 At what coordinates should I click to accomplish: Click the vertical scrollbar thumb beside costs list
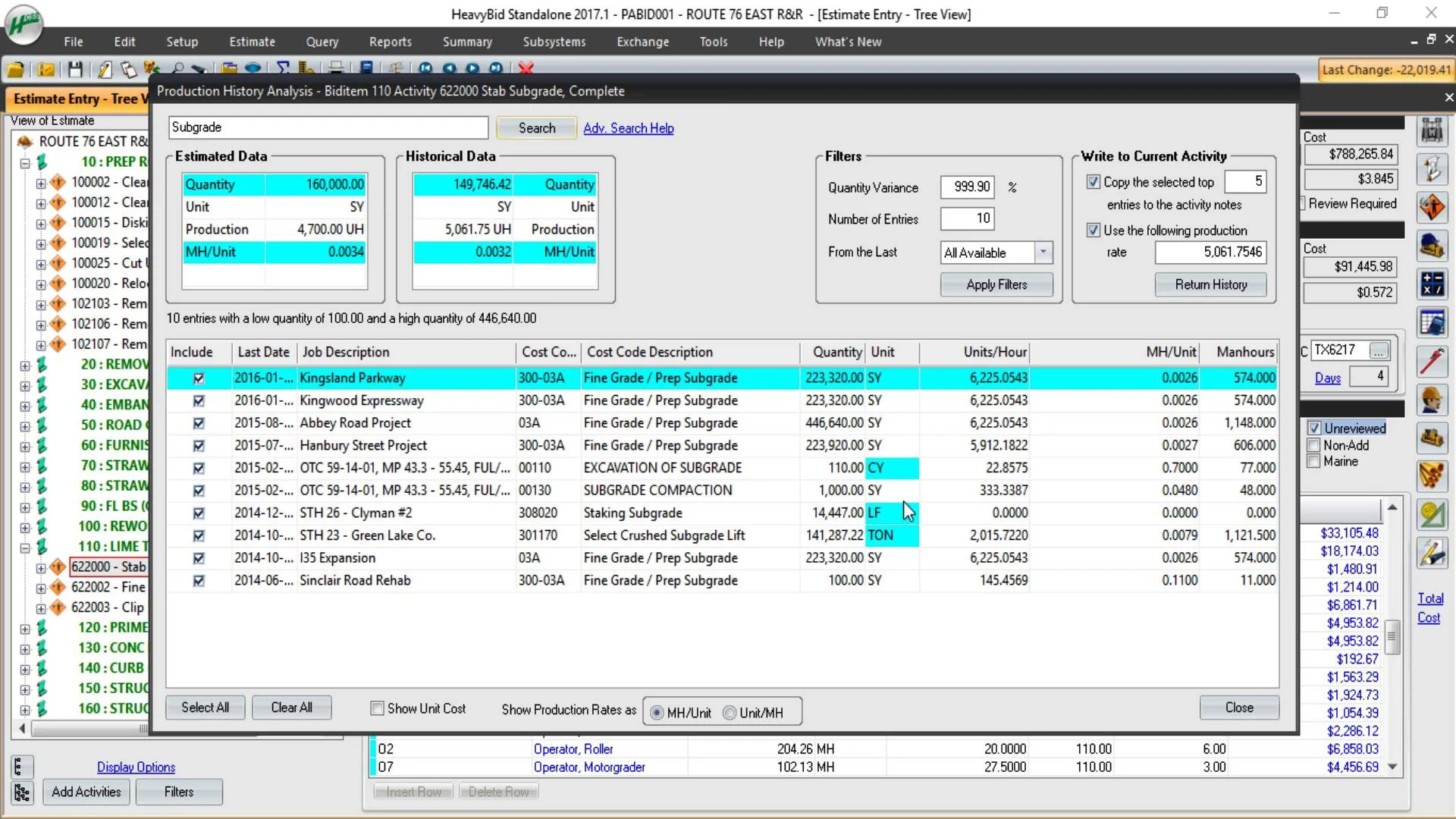1392,637
